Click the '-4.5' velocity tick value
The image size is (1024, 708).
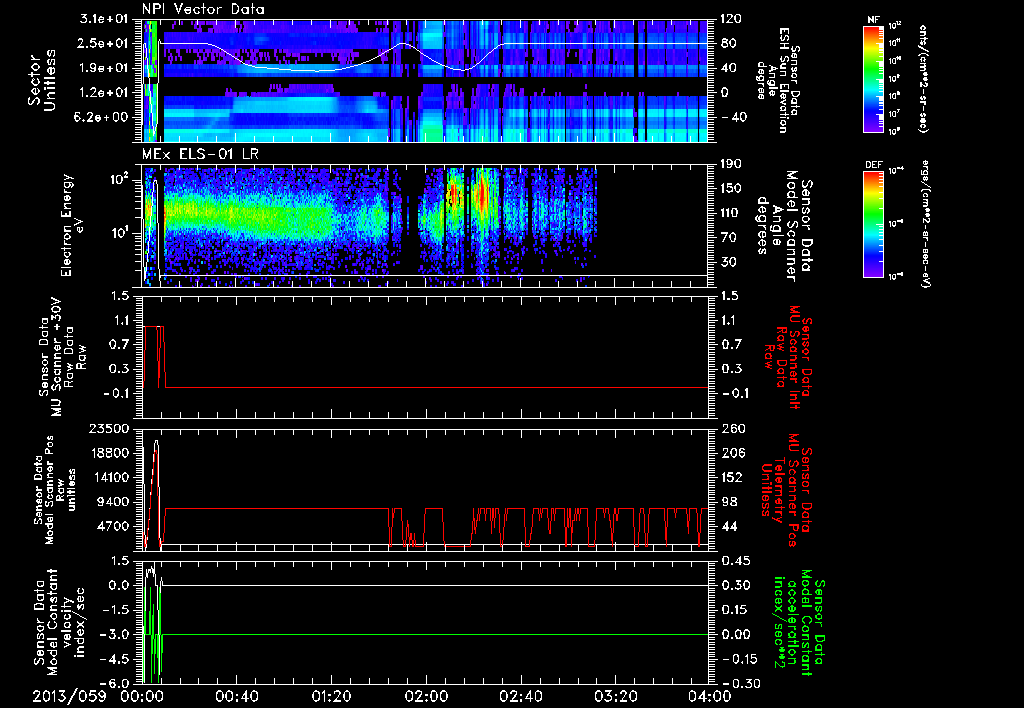point(112,659)
